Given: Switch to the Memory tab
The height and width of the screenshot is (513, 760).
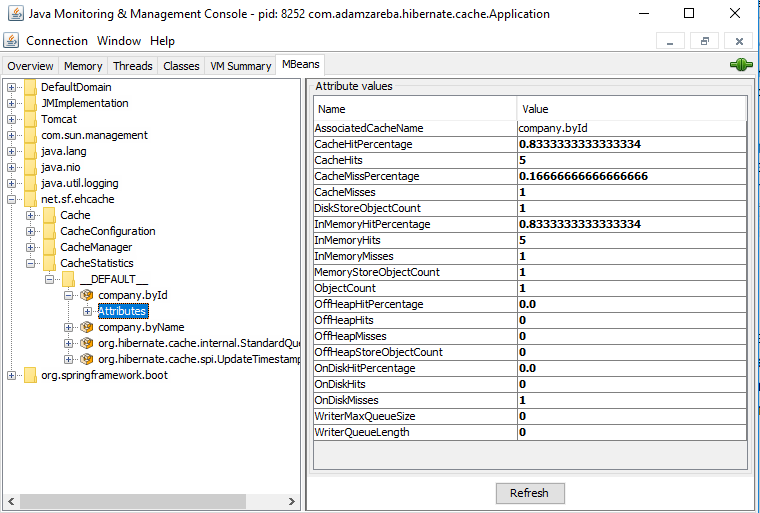Looking at the screenshot, I should coord(83,66).
